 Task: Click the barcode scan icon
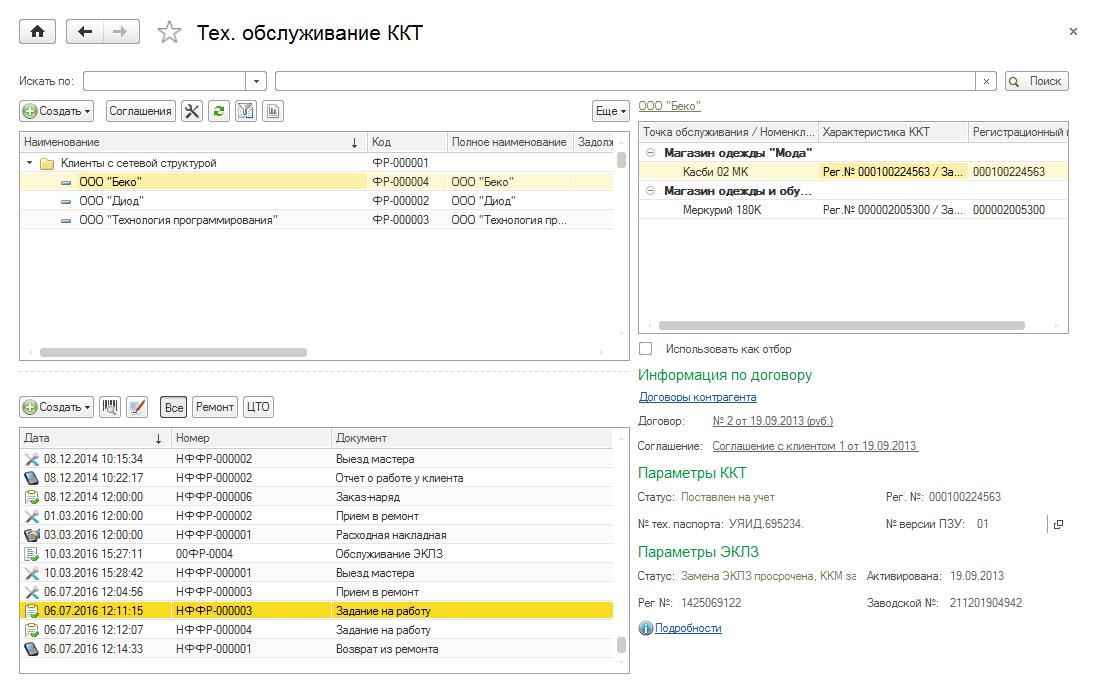pyautogui.click(x=110, y=407)
